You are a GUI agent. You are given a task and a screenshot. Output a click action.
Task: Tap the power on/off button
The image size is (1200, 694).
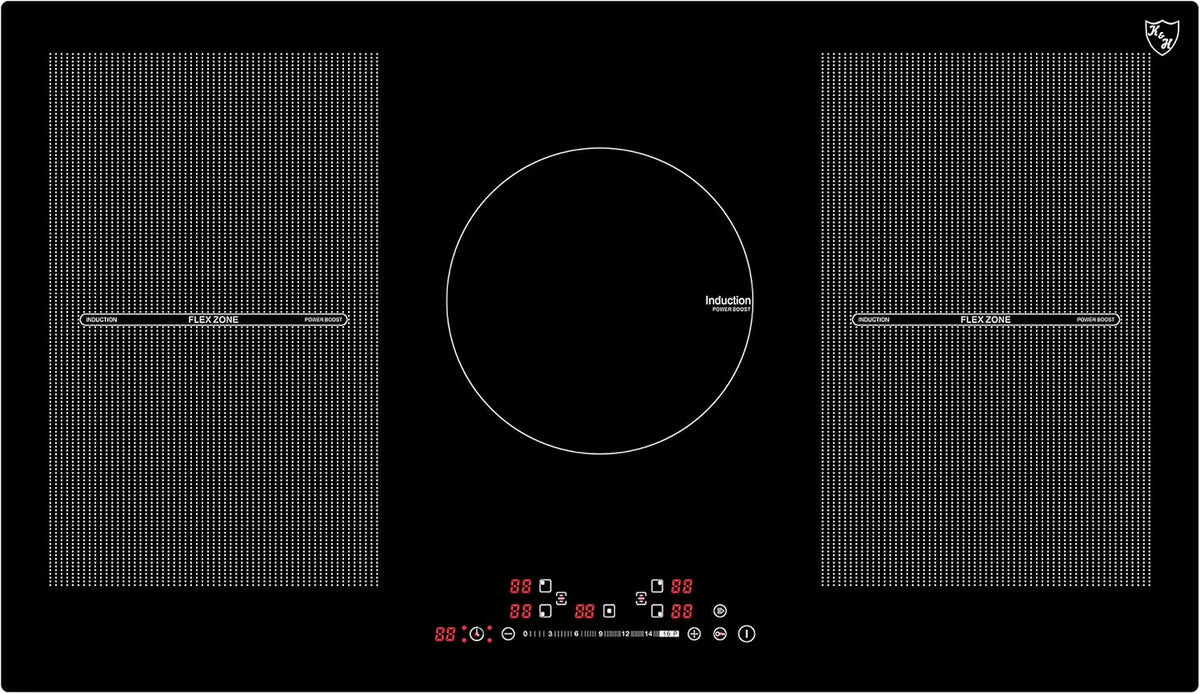point(747,634)
